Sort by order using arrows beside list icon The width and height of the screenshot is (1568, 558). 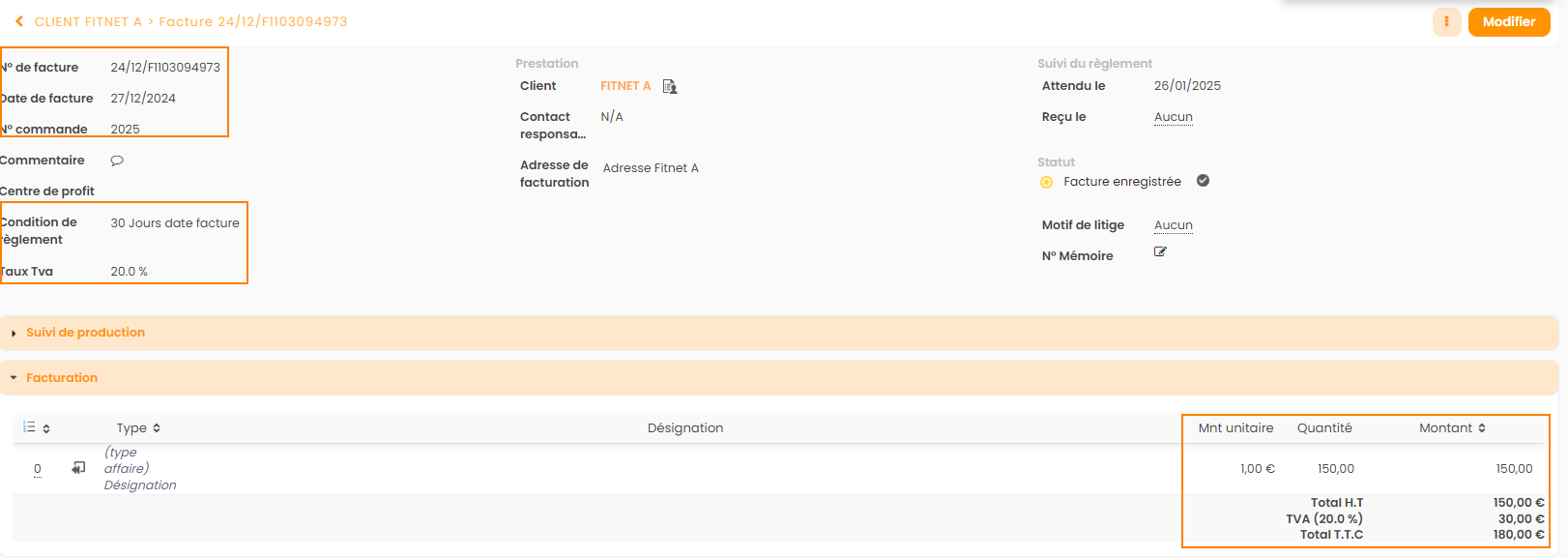point(46,428)
